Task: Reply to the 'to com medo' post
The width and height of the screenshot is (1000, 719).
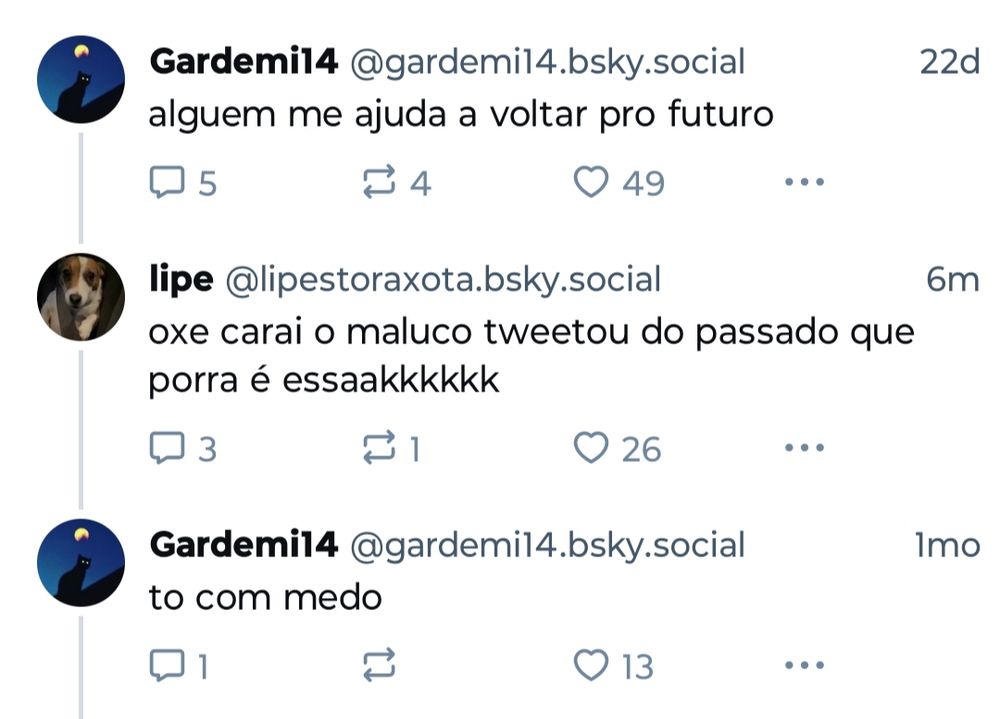Action: tap(165, 664)
